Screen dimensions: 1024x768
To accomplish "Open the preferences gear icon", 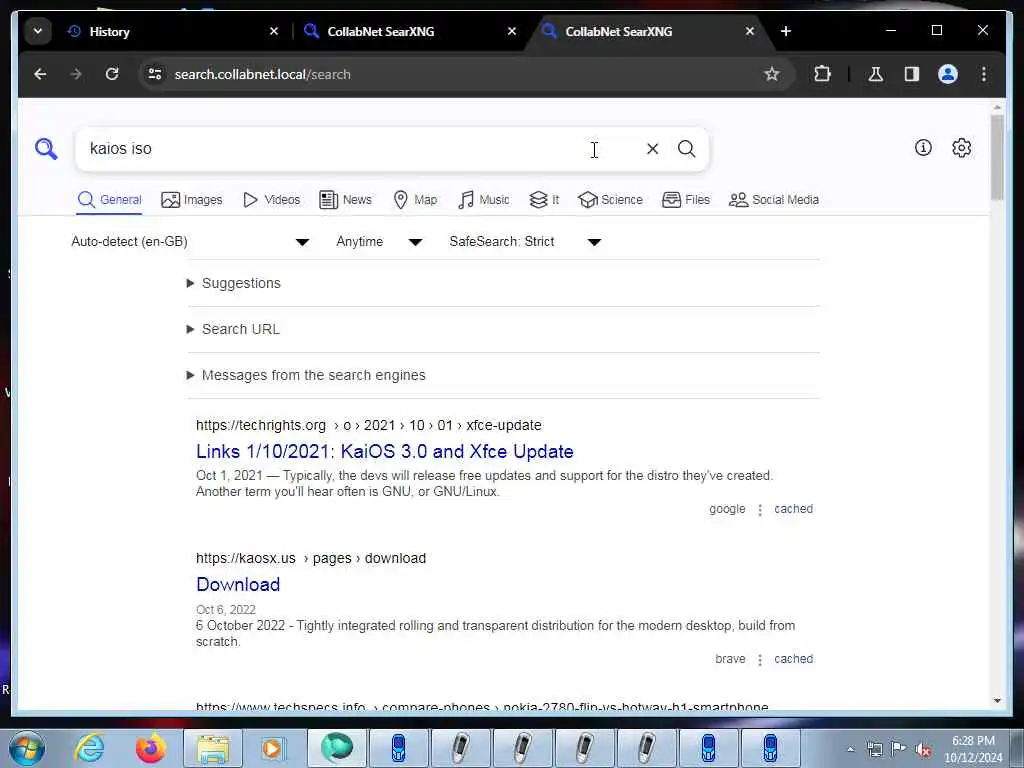I will (961, 148).
